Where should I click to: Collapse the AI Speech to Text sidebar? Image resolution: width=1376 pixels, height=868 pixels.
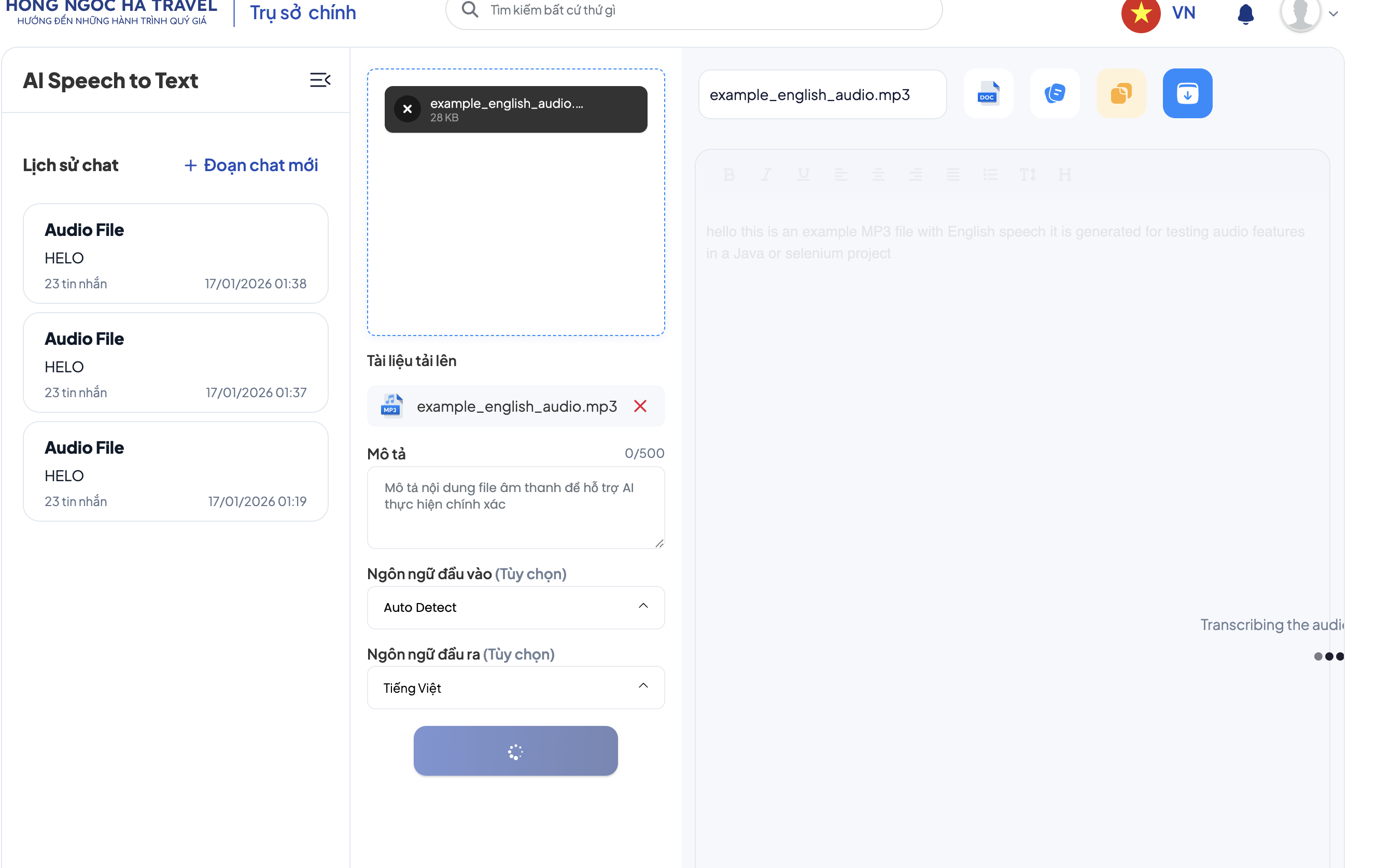point(320,80)
